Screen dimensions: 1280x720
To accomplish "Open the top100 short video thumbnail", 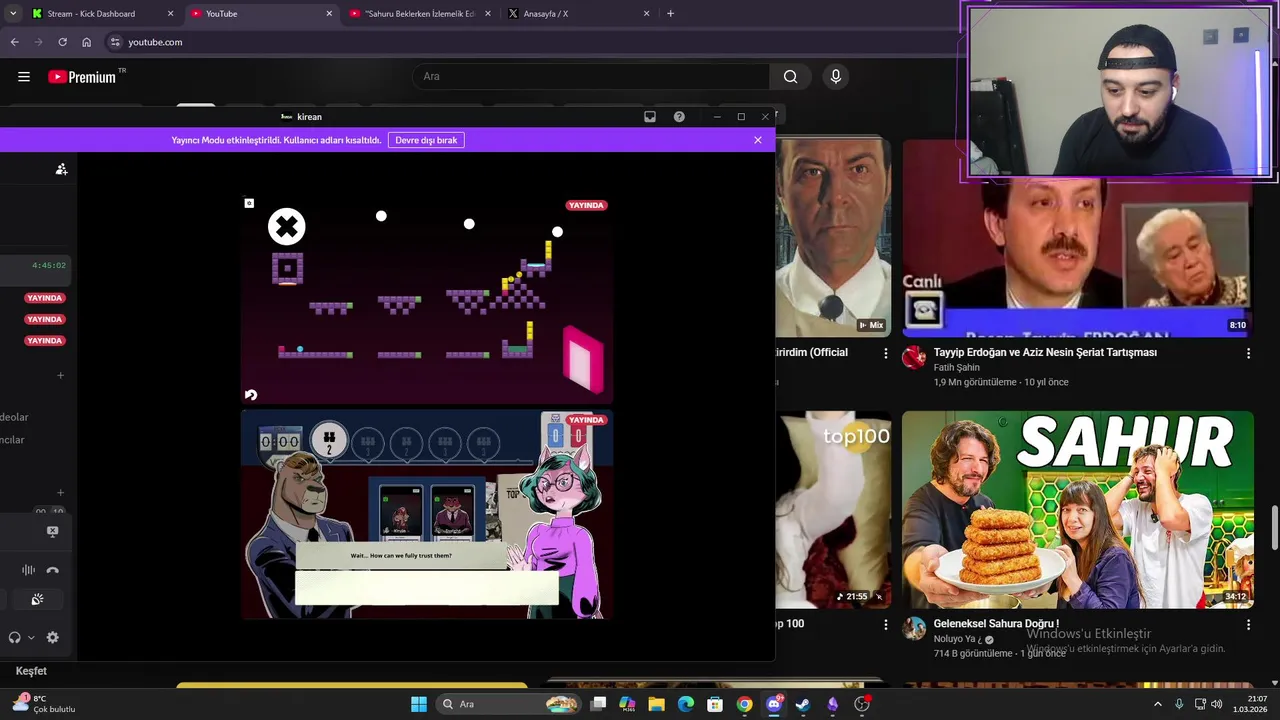I will tap(833, 509).
